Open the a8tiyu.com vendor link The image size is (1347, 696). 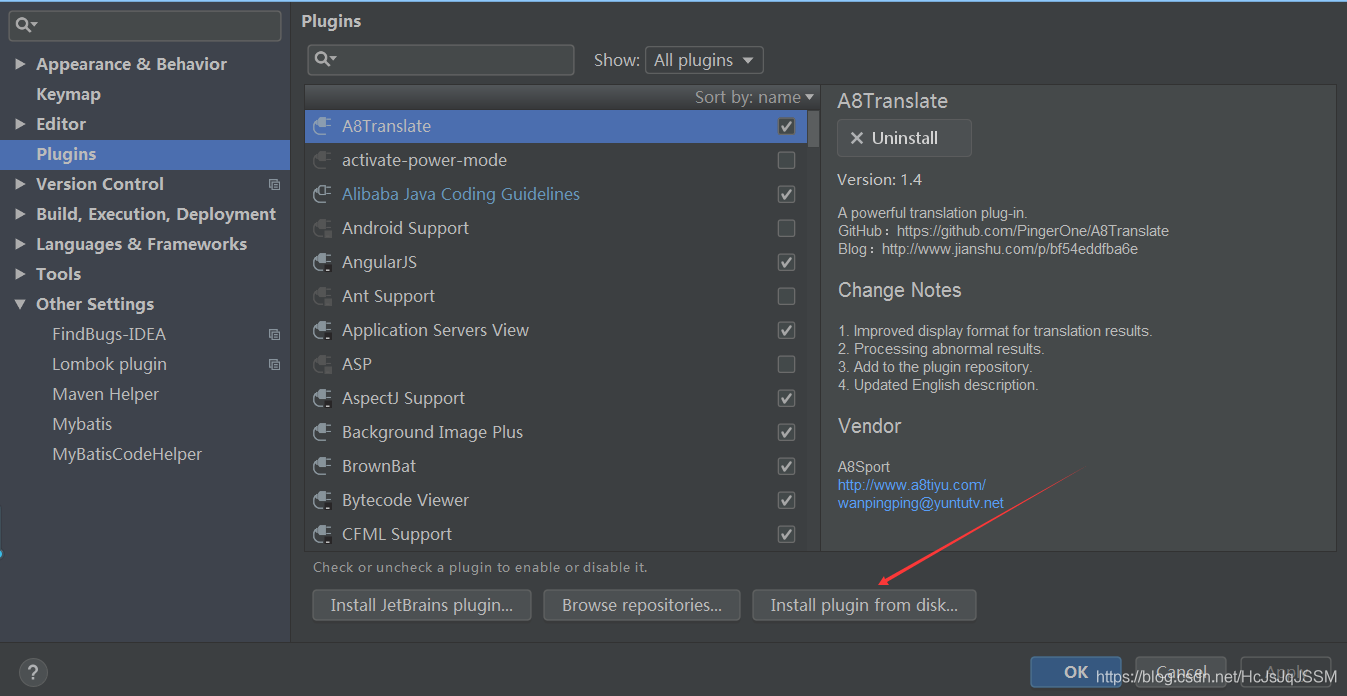911,485
